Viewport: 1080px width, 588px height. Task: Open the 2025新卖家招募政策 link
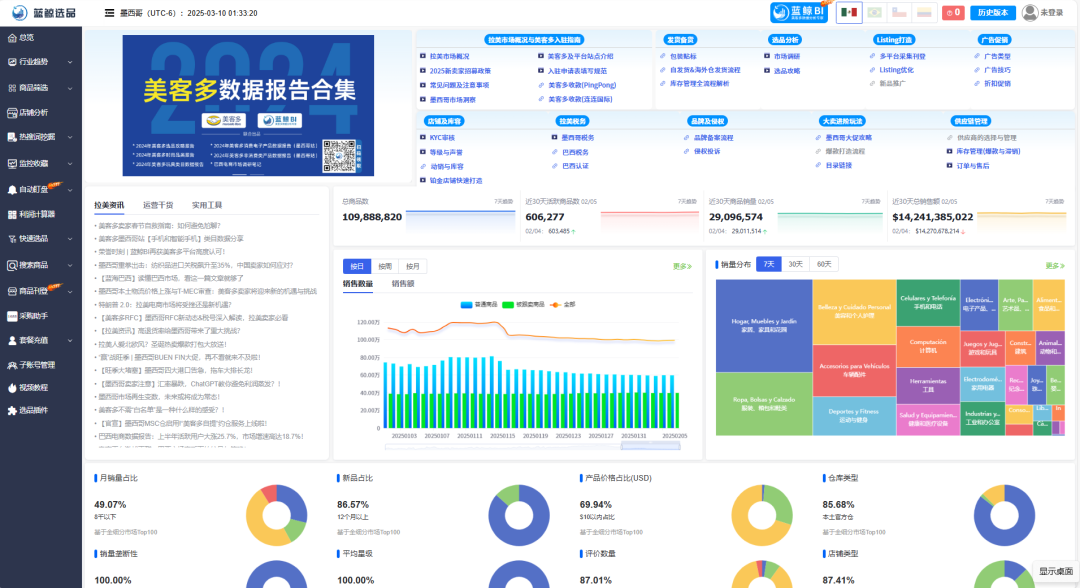(x=460, y=71)
